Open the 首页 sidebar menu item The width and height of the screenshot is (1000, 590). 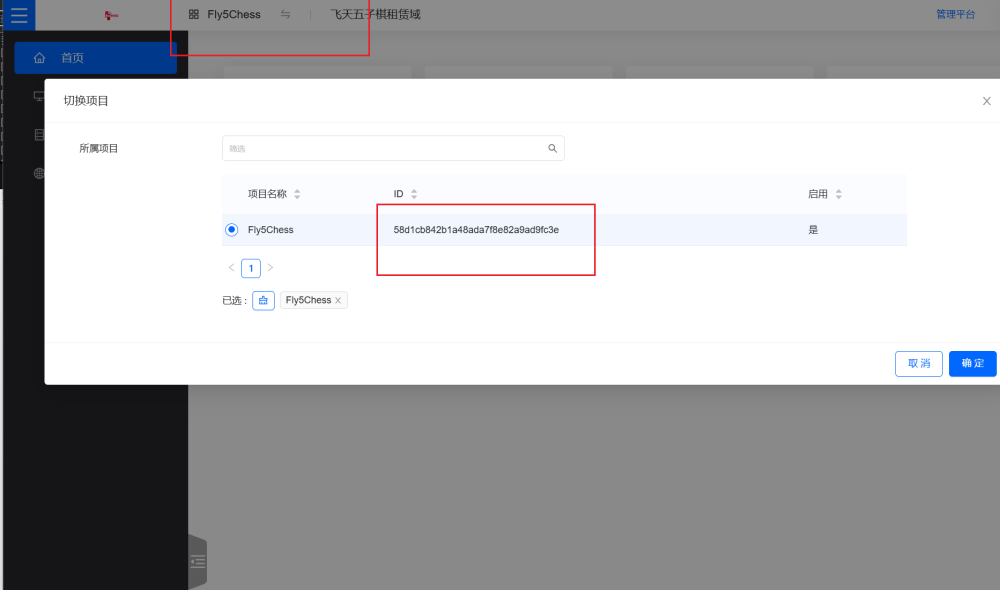[95, 58]
